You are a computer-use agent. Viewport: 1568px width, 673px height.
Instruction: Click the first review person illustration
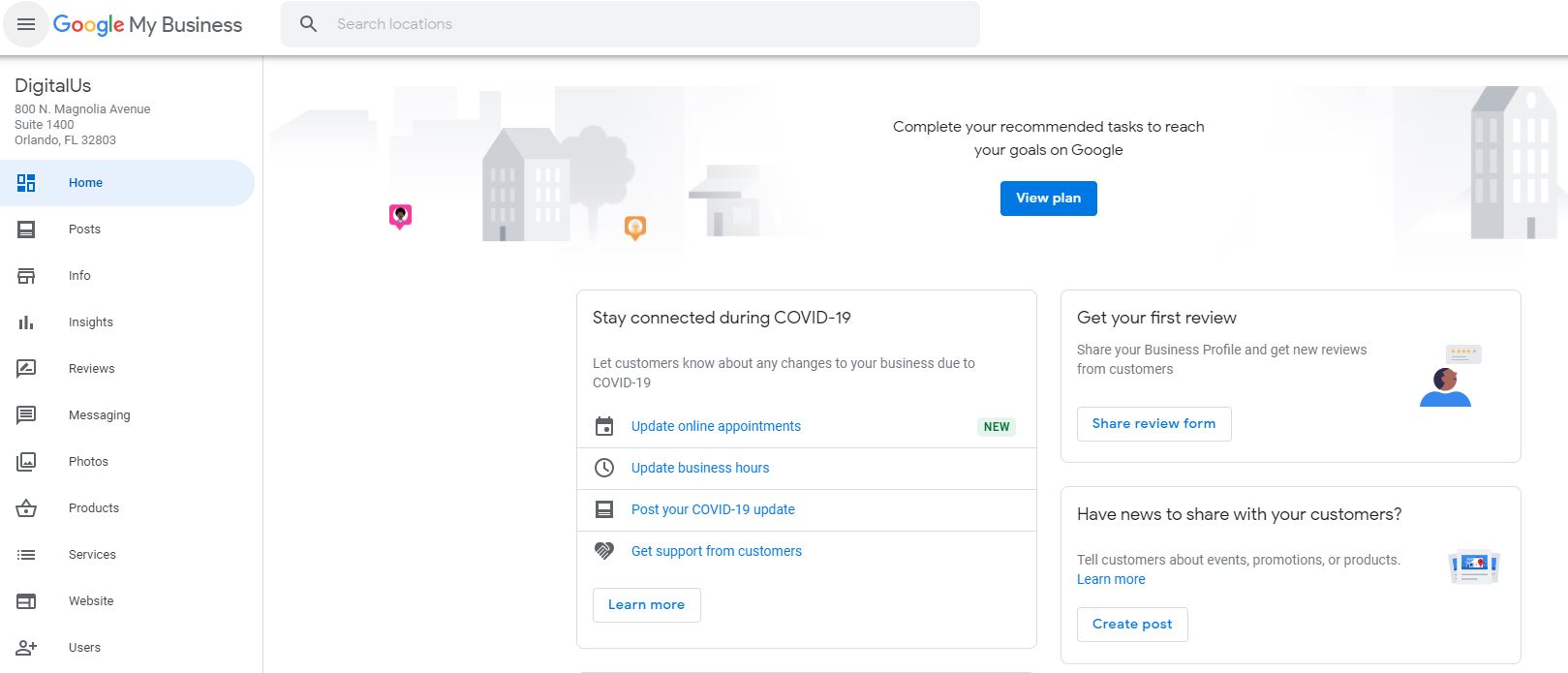pyautogui.click(x=1450, y=376)
